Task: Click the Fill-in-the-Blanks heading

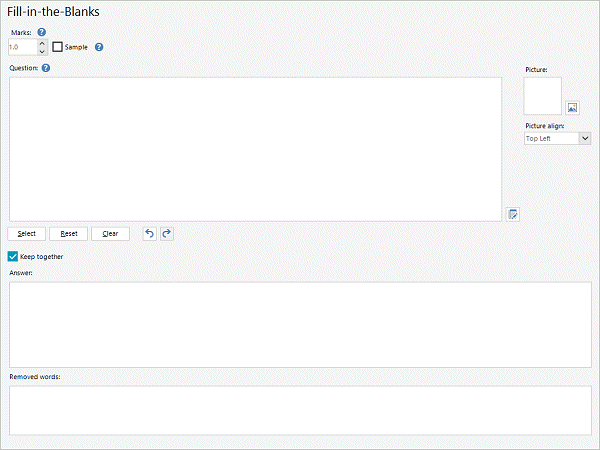Action: click(x=53, y=11)
